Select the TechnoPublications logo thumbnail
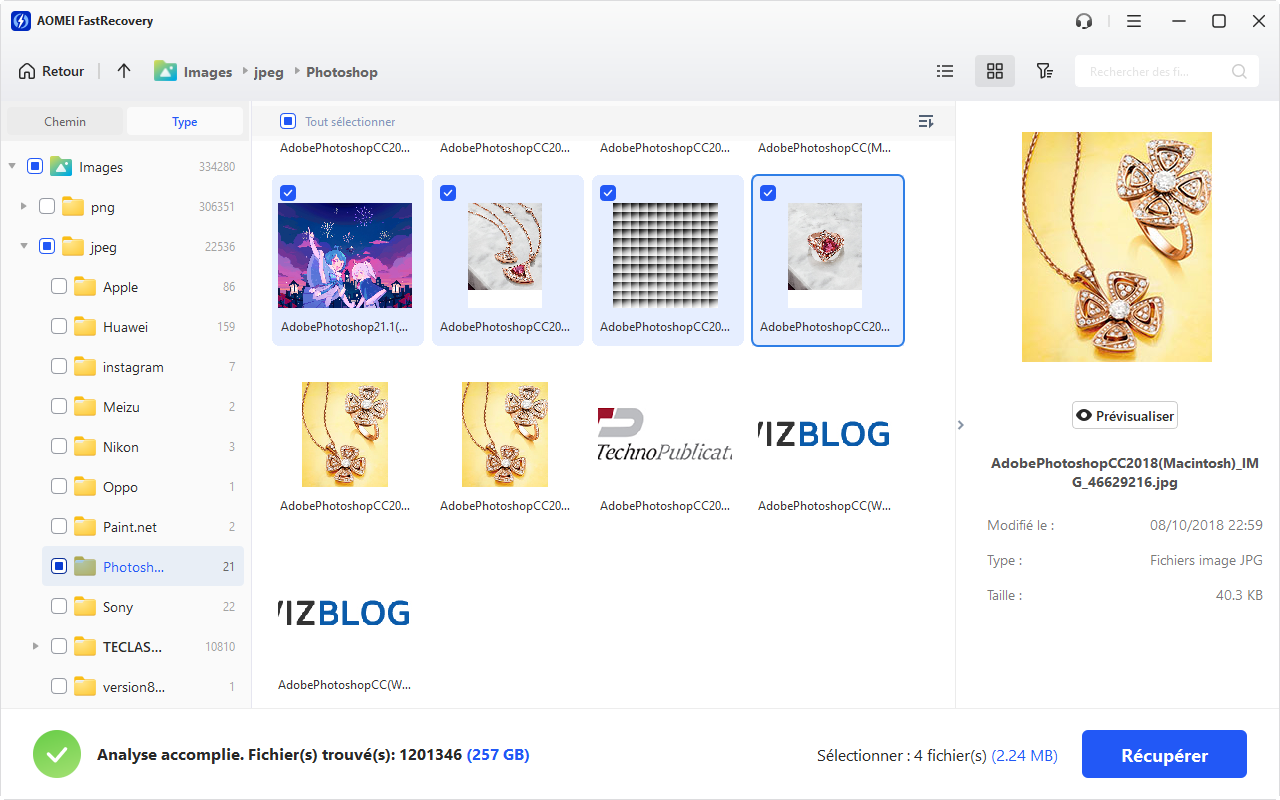 665,435
